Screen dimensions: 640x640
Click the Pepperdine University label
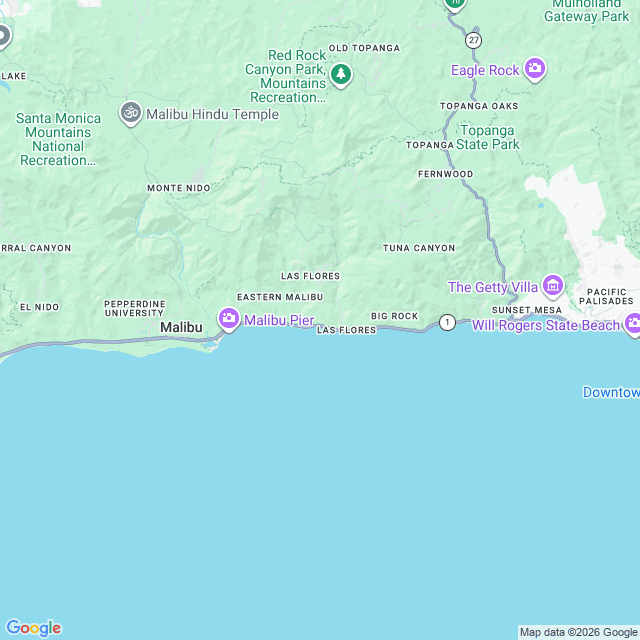coord(135,309)
